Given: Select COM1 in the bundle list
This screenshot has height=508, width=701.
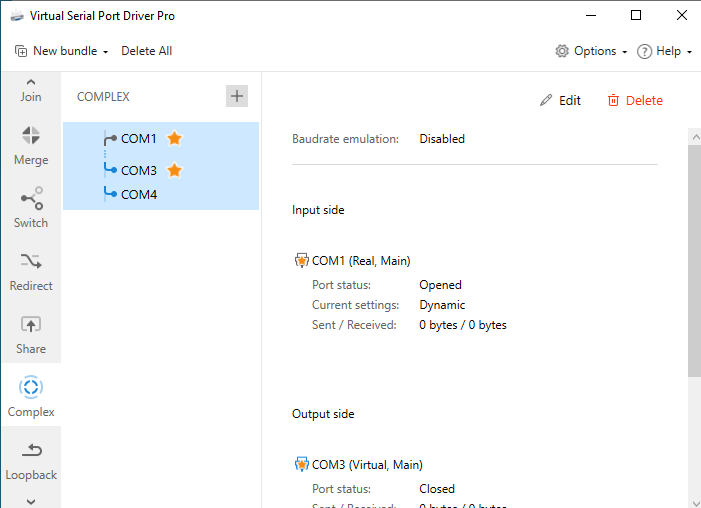Looking at the screenshot, I should (x=139, y=139).
